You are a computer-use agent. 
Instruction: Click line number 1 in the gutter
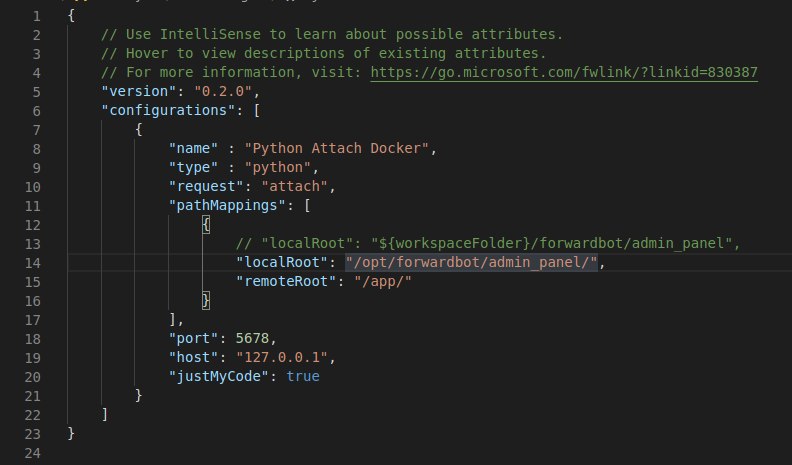pos(37,16)
